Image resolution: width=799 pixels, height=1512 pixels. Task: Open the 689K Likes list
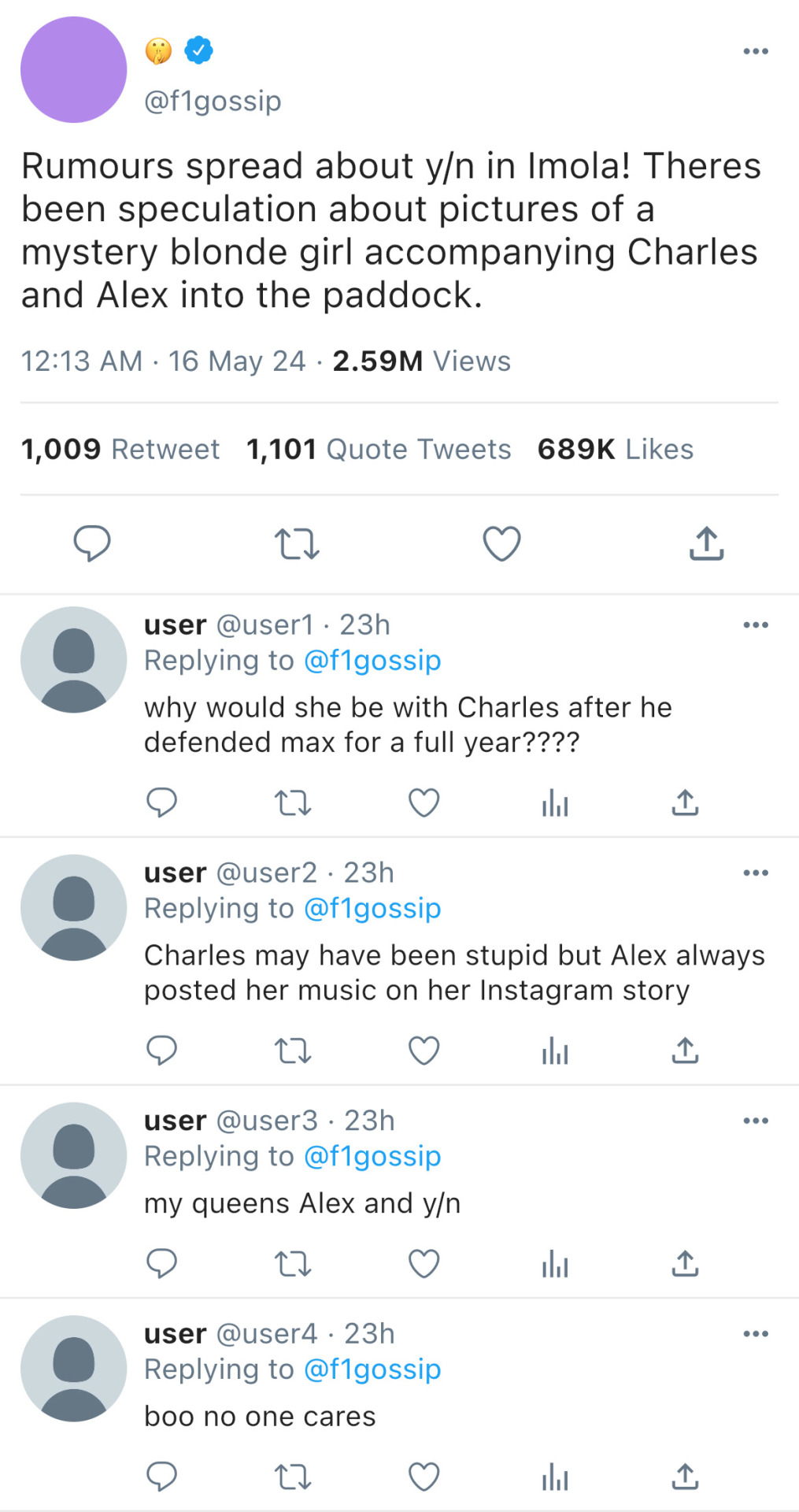[615, 449]
